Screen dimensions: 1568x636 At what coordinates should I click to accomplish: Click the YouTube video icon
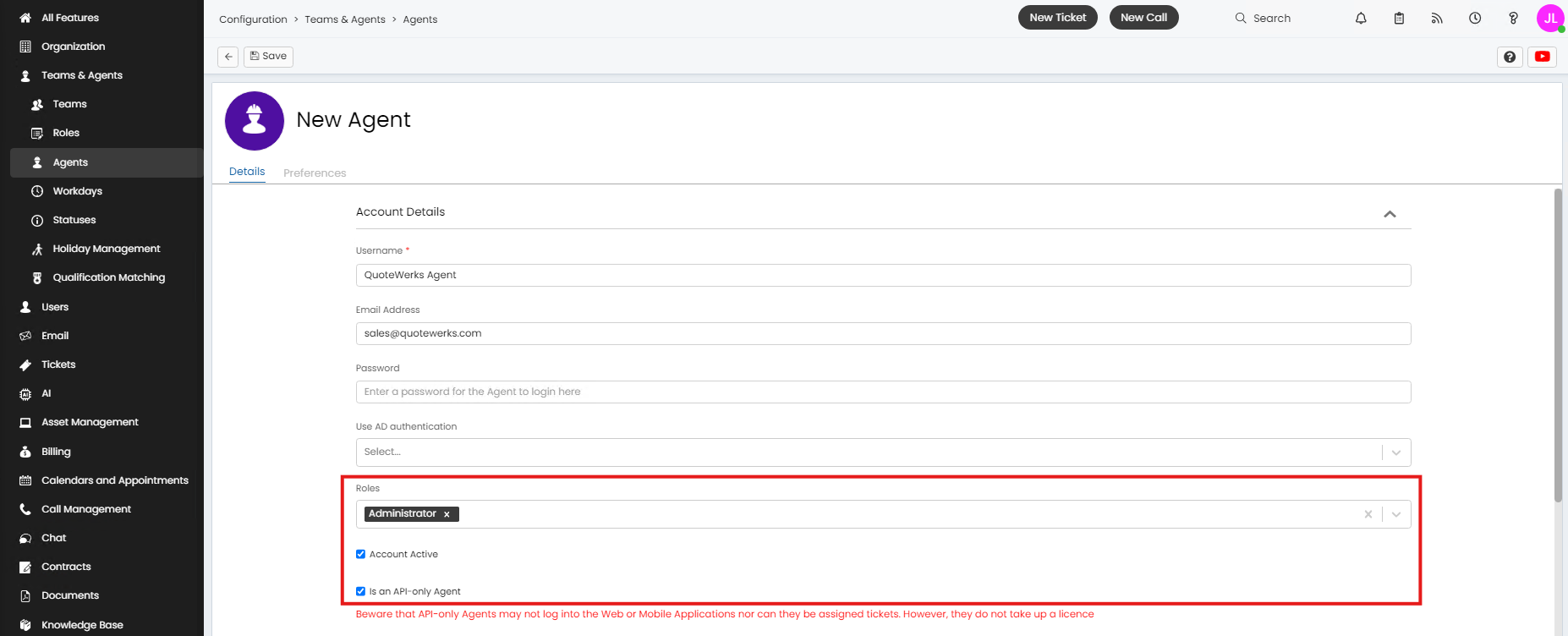(x=1543, y=57)
